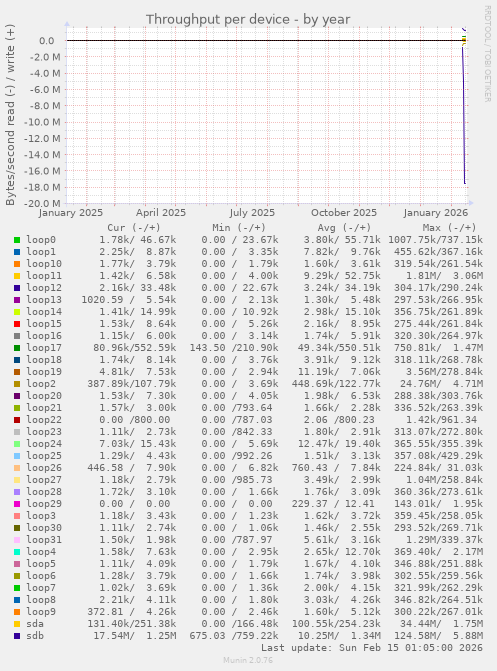497x671 pixels.
Task: Select the dark purple sdb legend swatch
Action: pos(17,636)
